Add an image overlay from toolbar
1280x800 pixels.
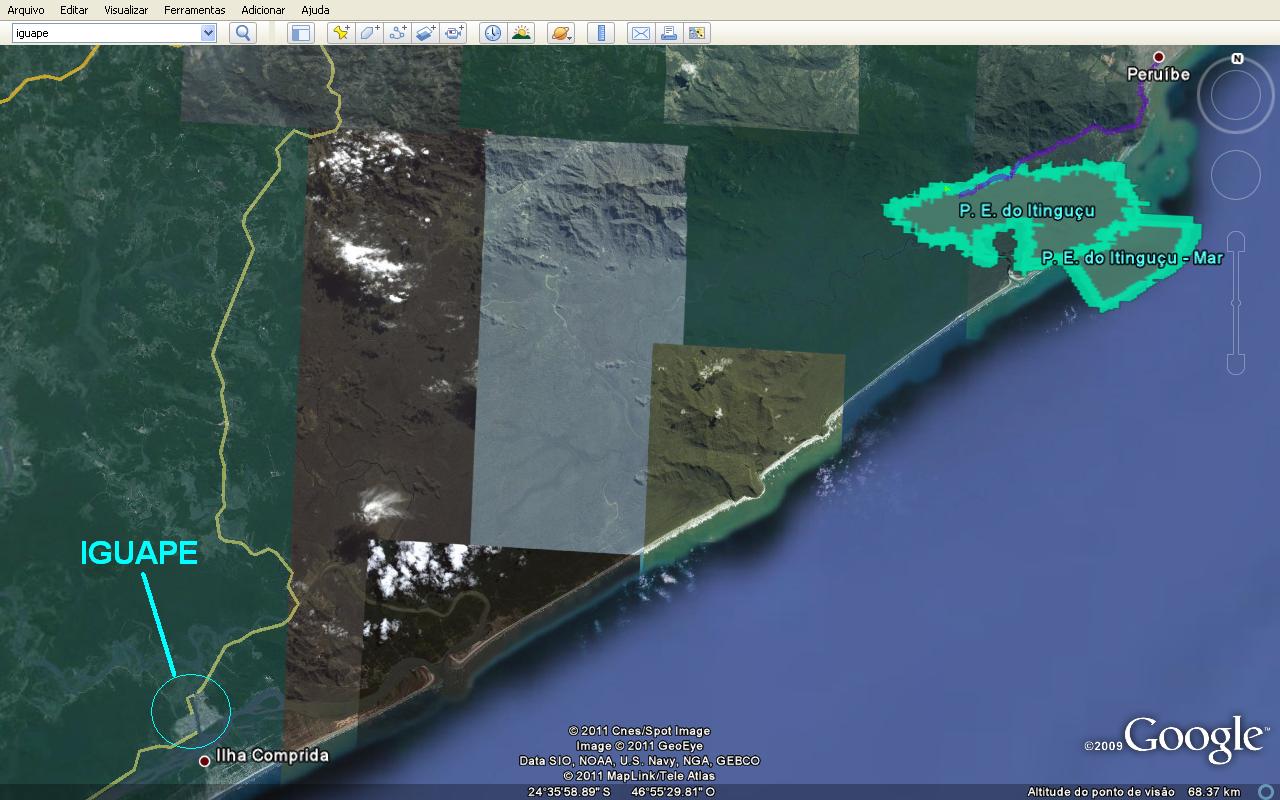426,33
